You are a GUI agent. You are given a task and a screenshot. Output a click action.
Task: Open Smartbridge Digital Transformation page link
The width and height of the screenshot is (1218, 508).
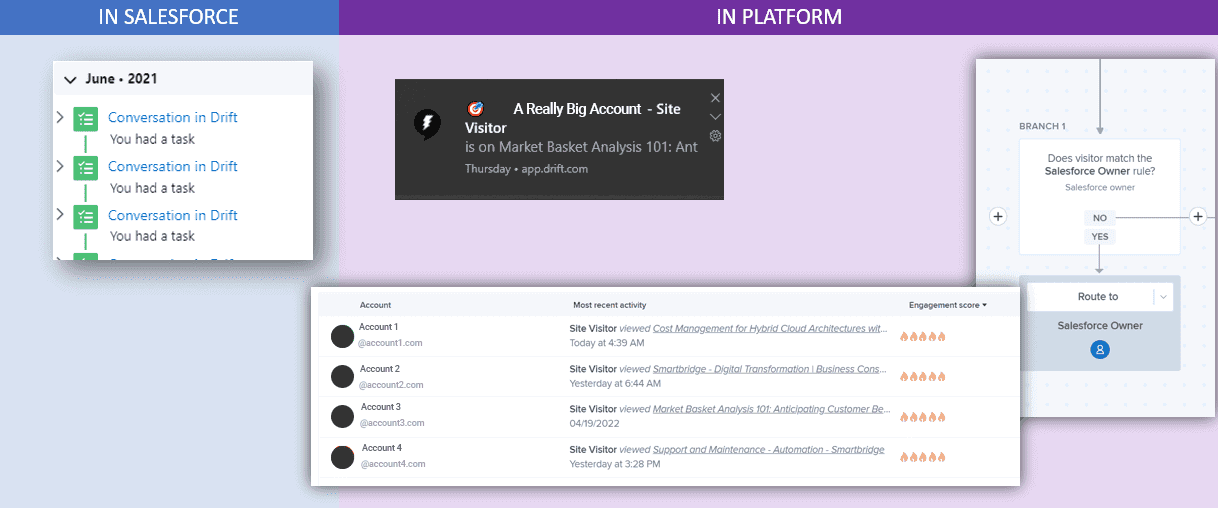pyautogui.click(x=770, y=369)
